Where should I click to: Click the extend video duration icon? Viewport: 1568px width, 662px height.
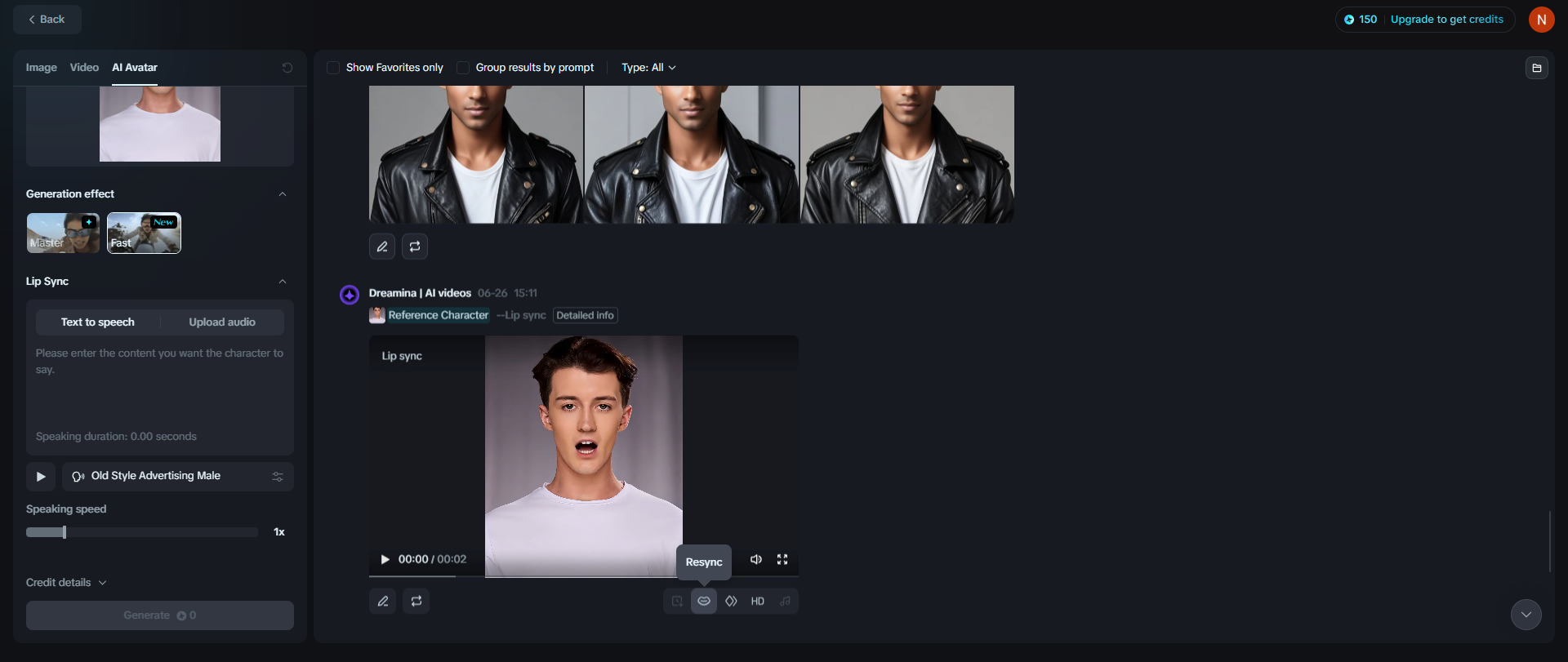point(677,601)
